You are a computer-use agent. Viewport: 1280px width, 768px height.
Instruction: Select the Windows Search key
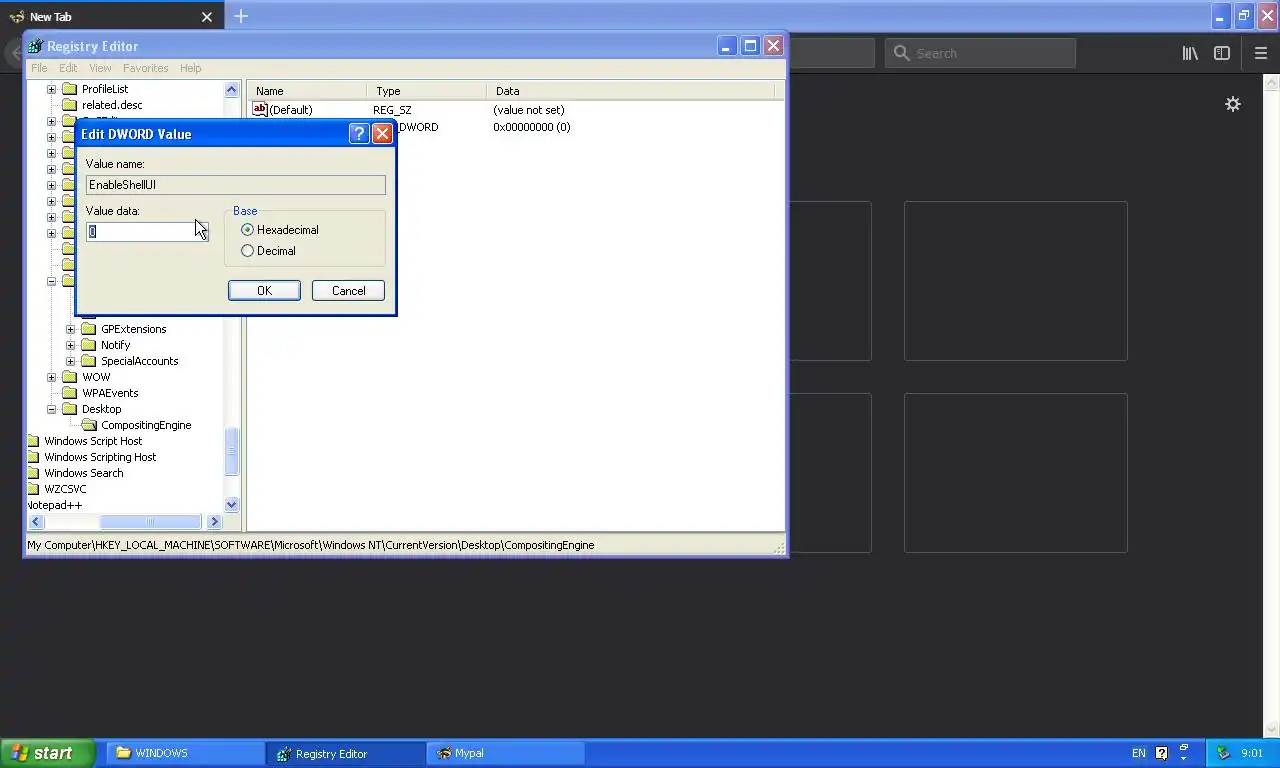pyautogui.click(x=84, y=473)
